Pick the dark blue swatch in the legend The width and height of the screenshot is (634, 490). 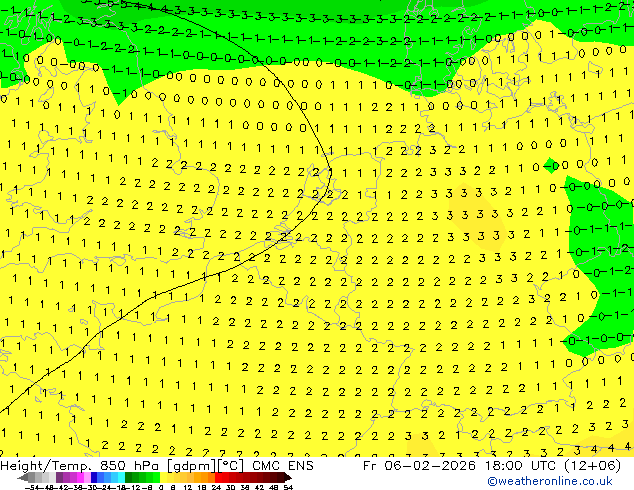94,477
